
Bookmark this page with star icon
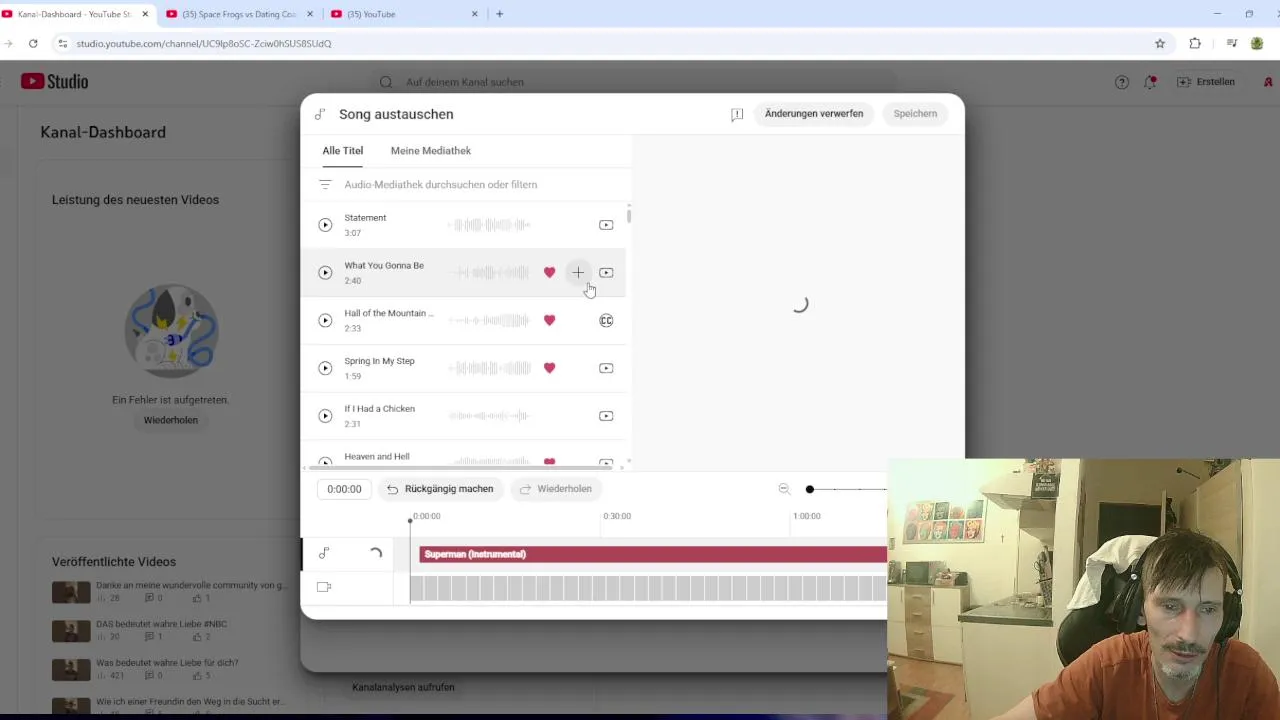(x=1160, y=43)
